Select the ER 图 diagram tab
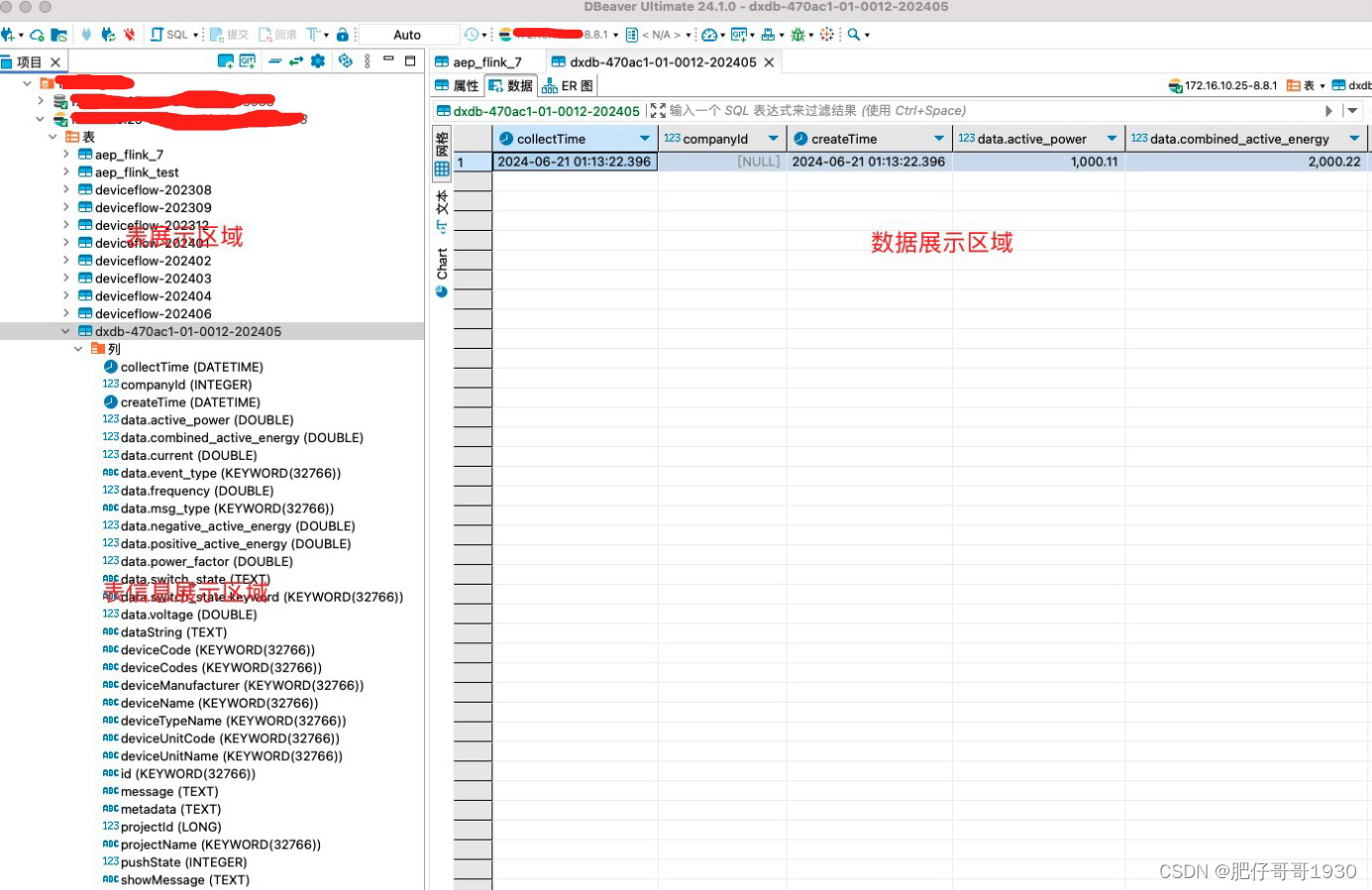The image size is (1372, 890). (x=568, y=86)
